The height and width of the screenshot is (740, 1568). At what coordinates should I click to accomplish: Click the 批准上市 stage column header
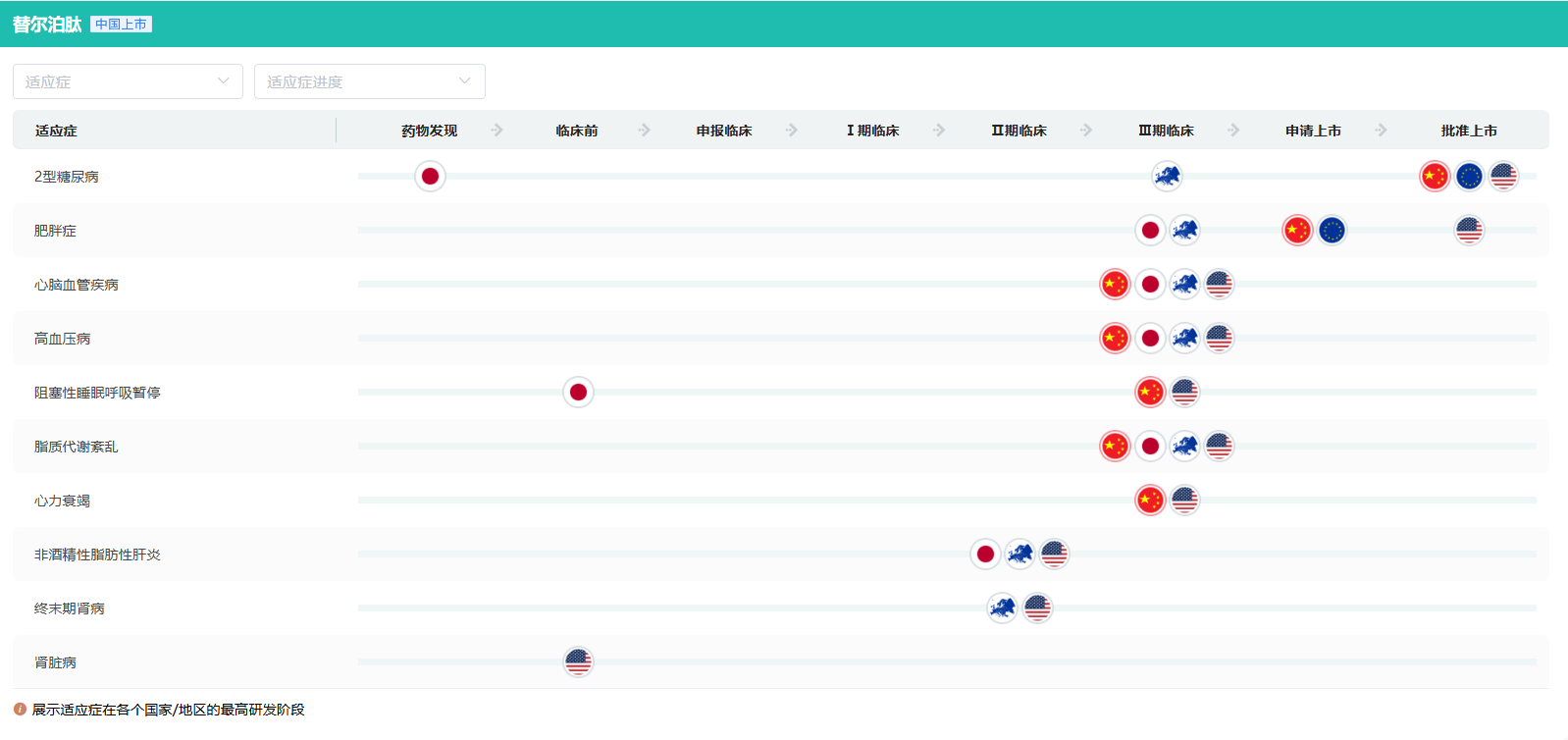click(1469, 131)
